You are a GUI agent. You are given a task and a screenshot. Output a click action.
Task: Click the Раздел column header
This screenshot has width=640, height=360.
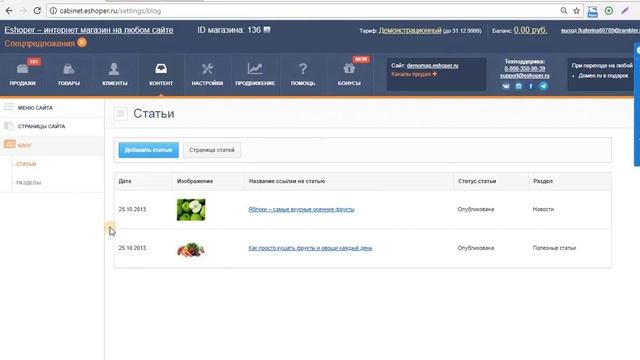pos(543,181)
